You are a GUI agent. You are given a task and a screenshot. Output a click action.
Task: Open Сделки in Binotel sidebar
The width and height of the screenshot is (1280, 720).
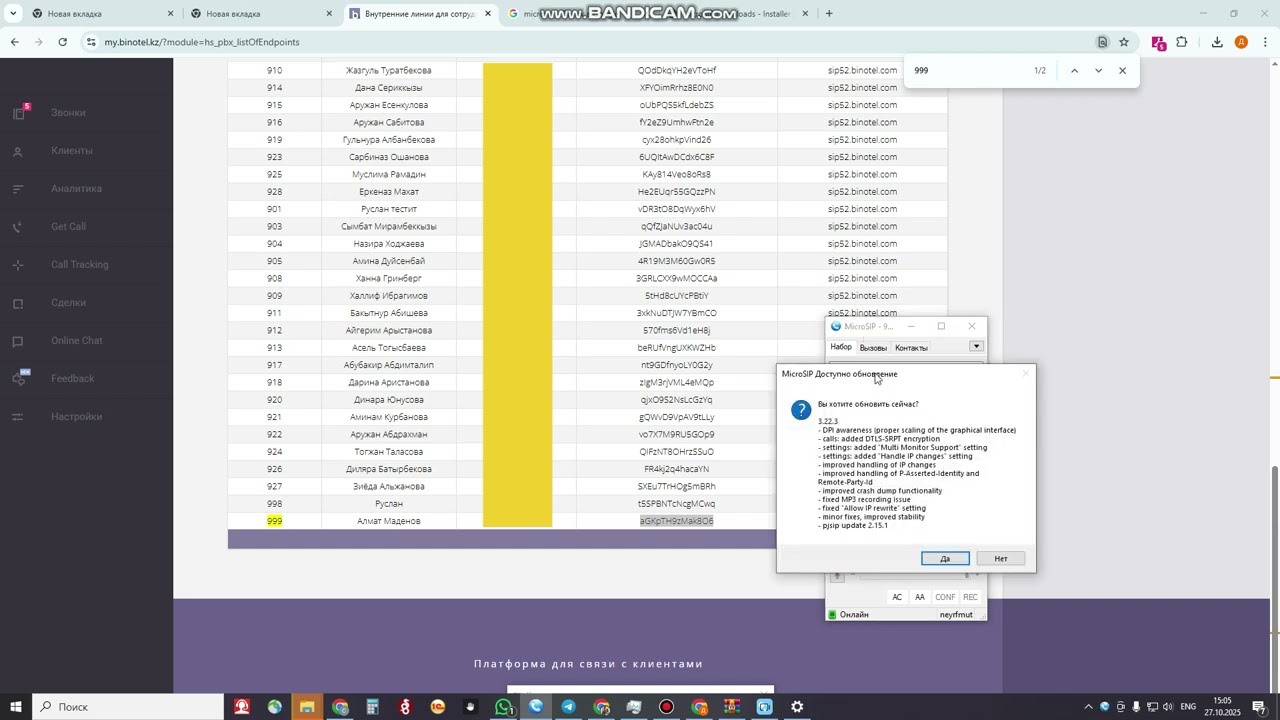pyautogui.click(x=69, y=303)
